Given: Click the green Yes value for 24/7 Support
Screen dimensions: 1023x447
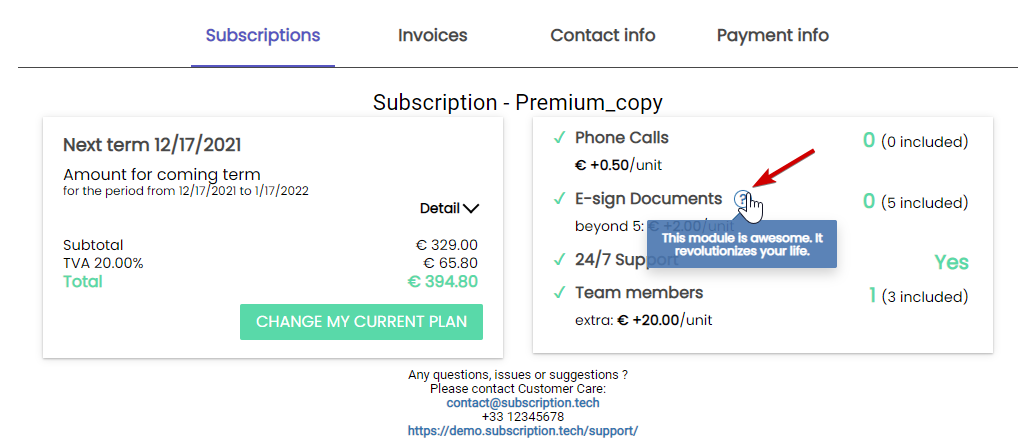Looking at the screenshot, I should (951, 262).
